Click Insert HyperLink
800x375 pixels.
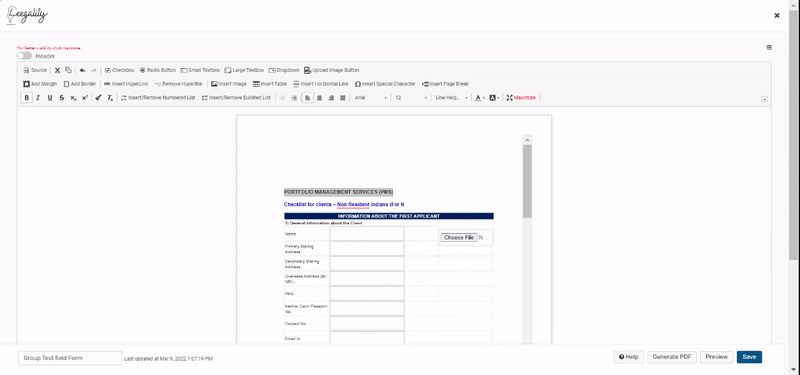coord(126,84)
